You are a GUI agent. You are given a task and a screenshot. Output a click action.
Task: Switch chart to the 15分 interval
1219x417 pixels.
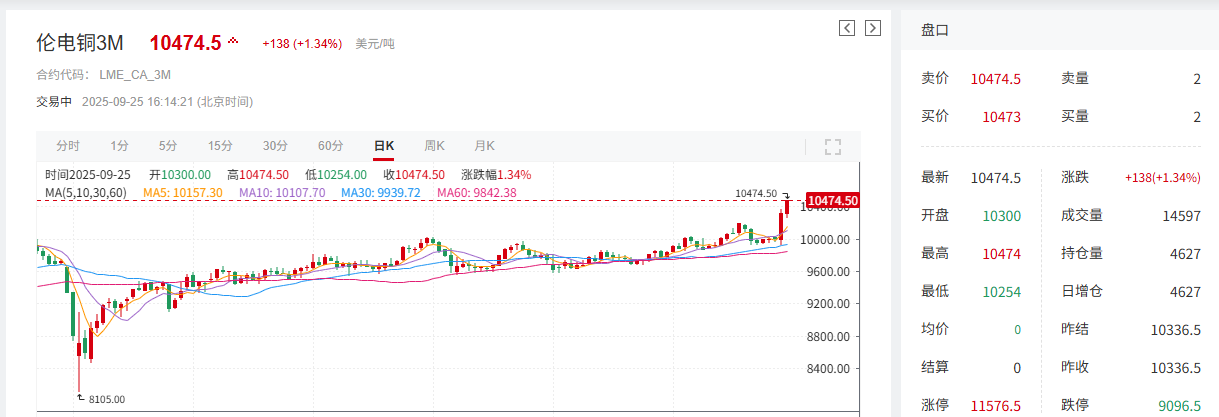pos(220,146)
